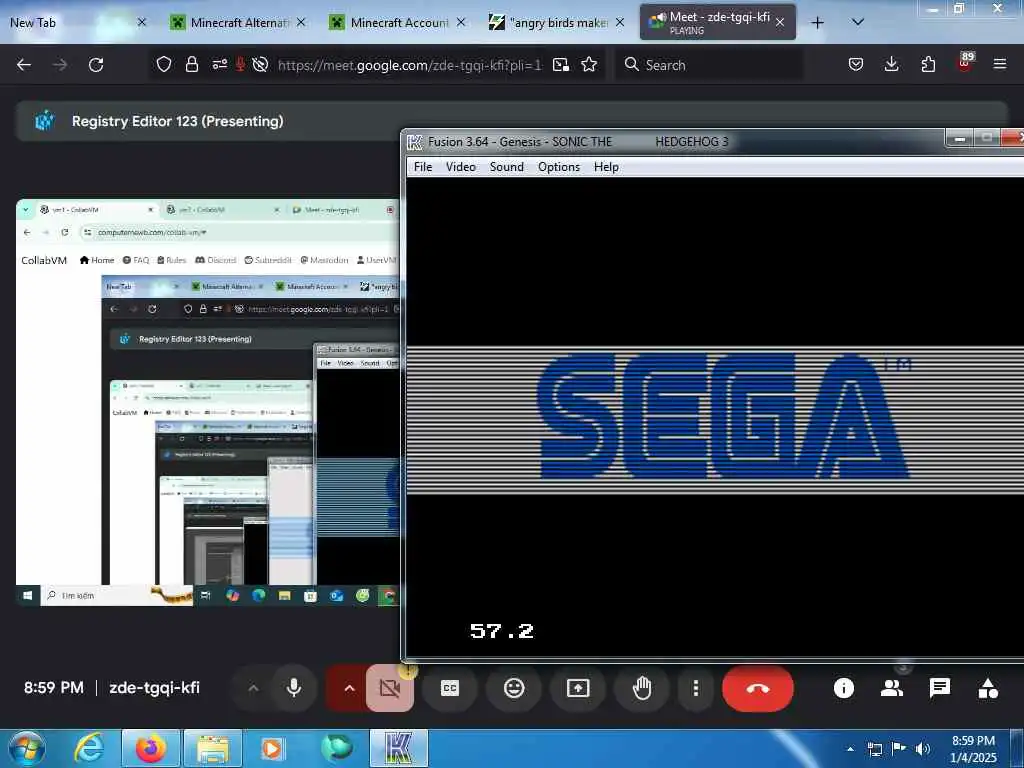Open the volume speaker tray icon
The width and height of the screenshot is (1024, 768).
pyautogui.click(x=923, y=749)
